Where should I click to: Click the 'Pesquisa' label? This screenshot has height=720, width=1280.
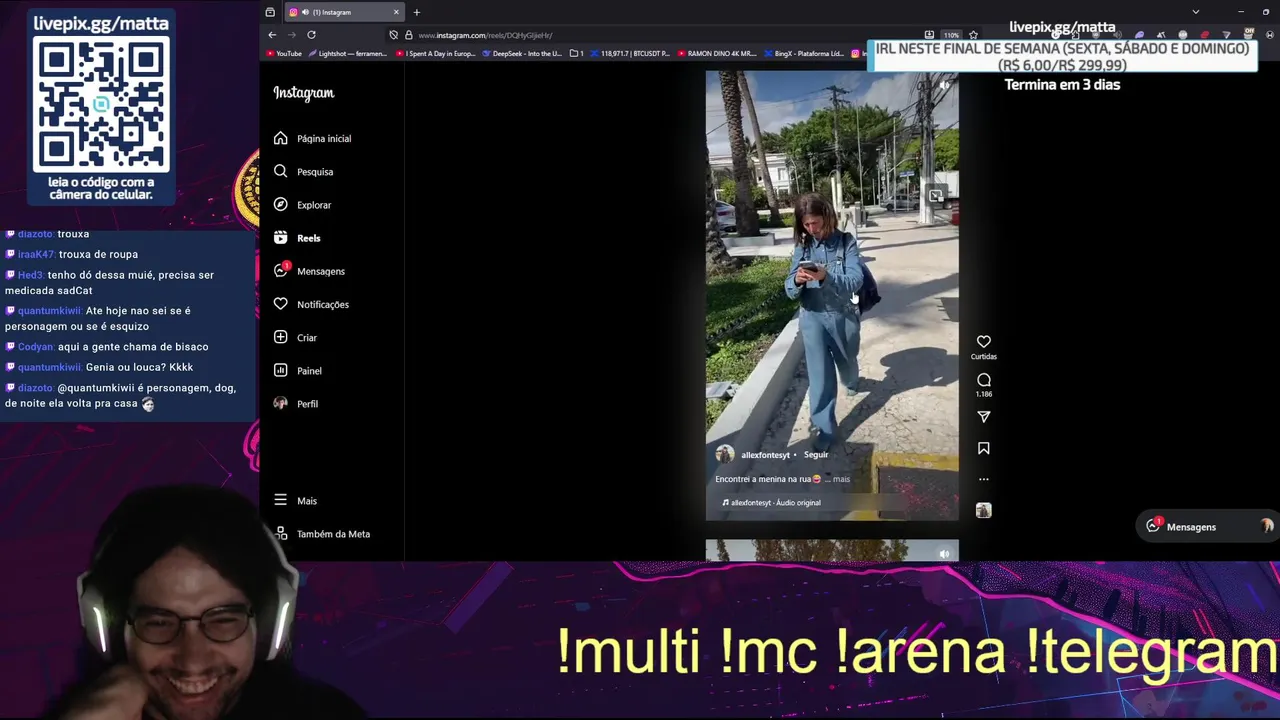(x=315, y=172)
